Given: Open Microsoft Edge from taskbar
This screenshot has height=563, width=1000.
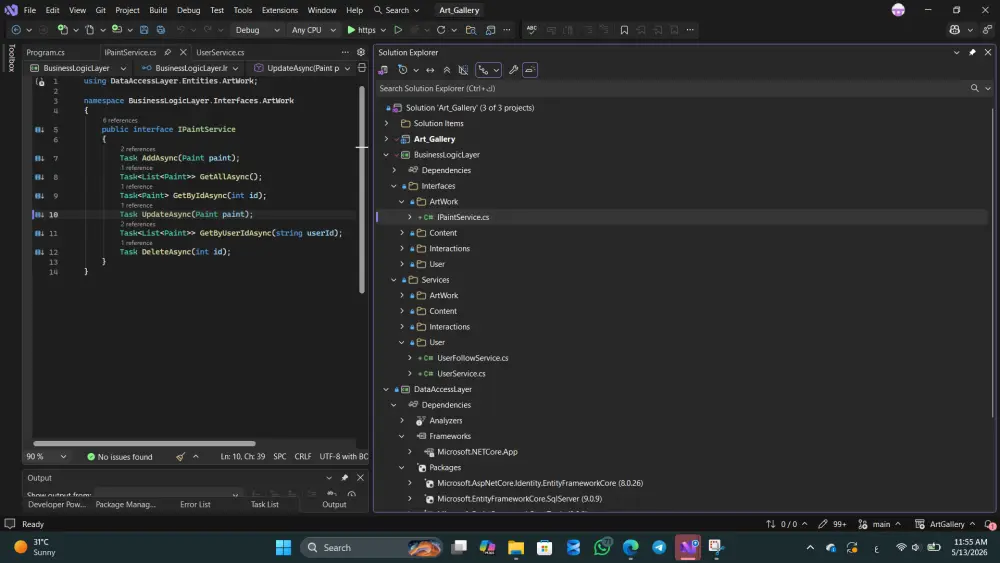Looking at the screenshot, I should pos(631,547).
